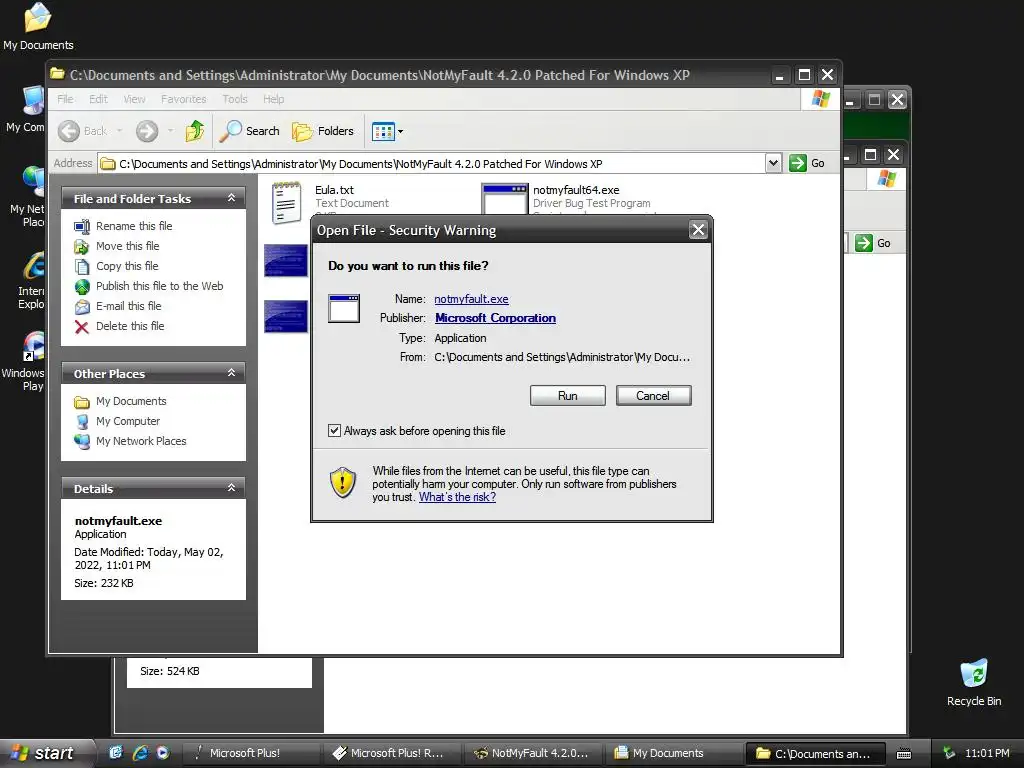Open the Forward history dropdown arrow

point(170,131)
